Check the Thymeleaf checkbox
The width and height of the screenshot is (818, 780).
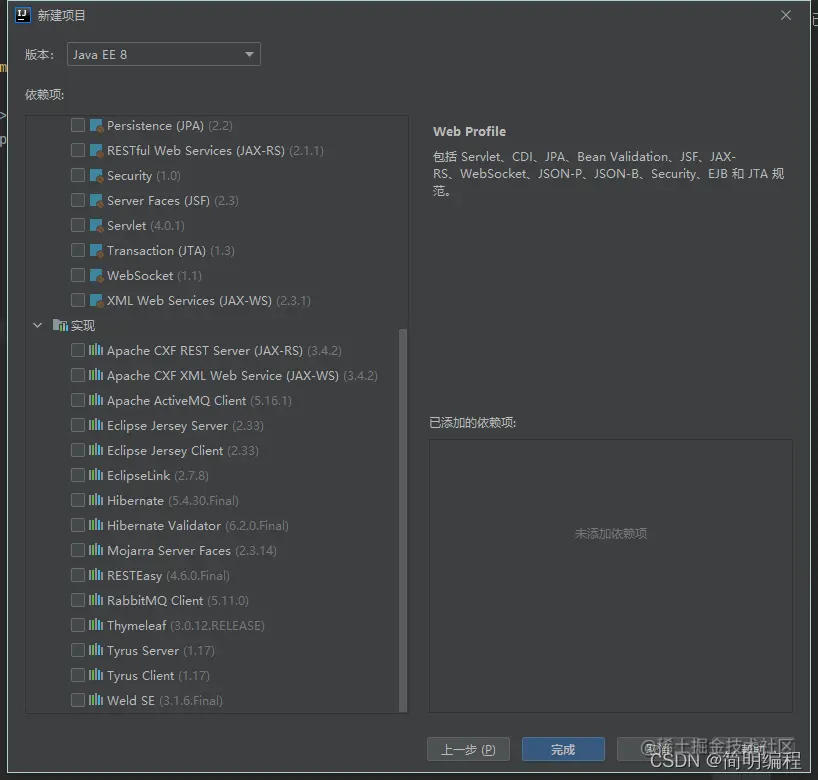[78, 625]
